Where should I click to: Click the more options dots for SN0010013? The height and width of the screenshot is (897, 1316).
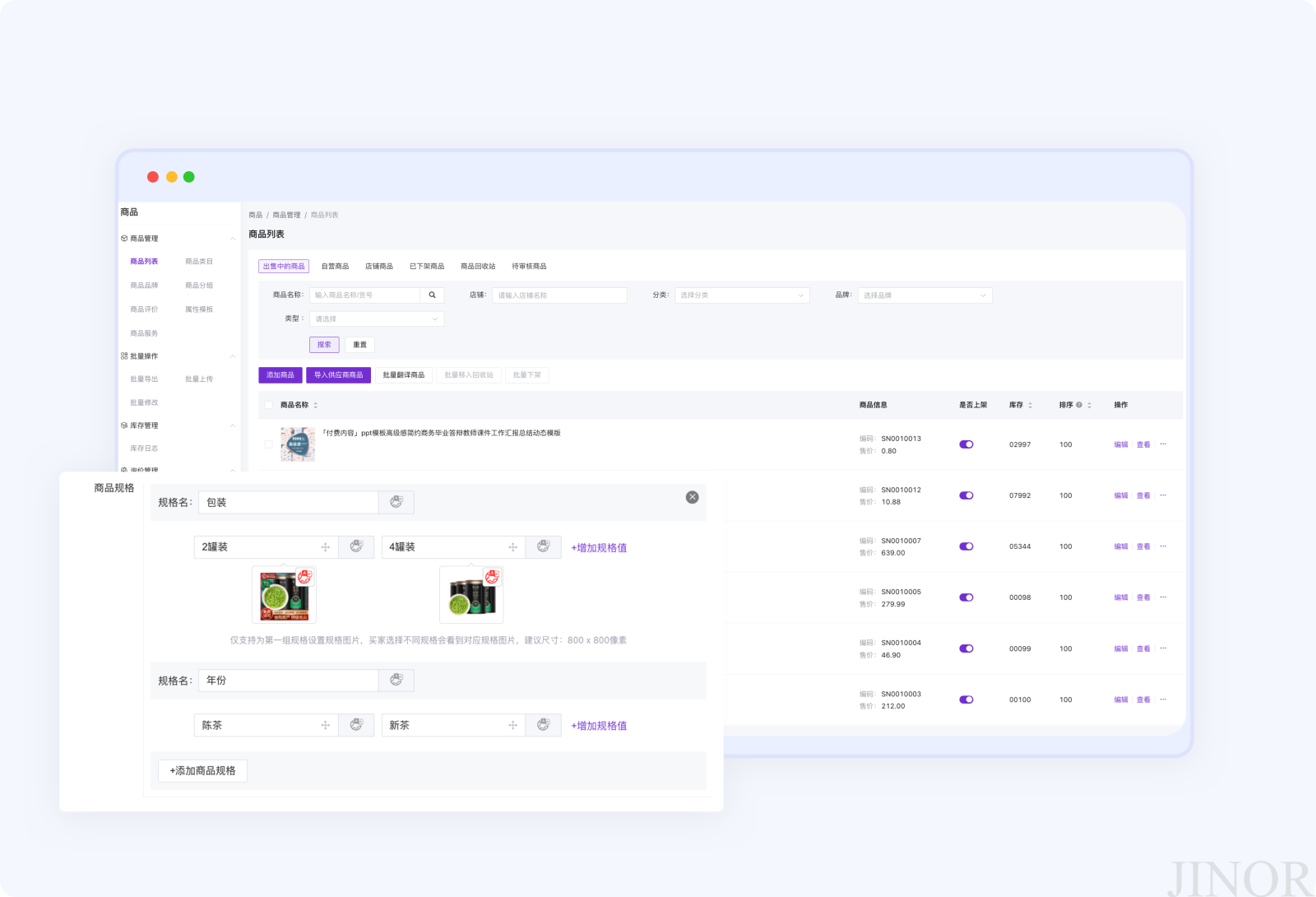tap(1163, 444)
